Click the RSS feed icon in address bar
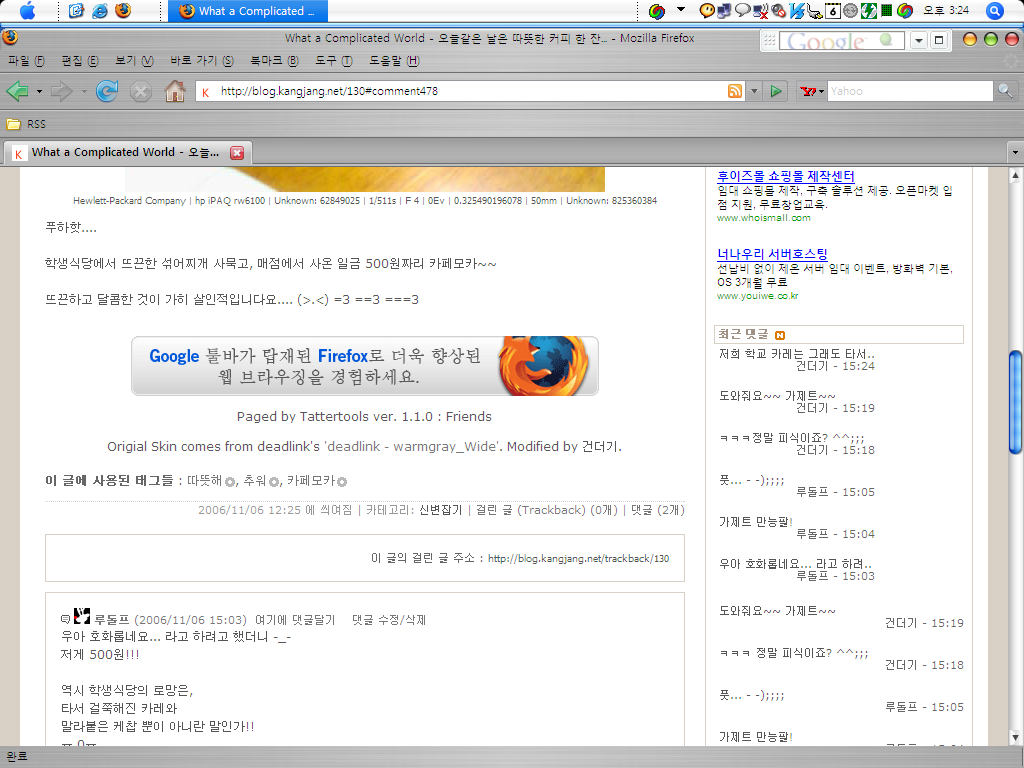Viewport: 1024px width, 768px height. click(735, 91)
